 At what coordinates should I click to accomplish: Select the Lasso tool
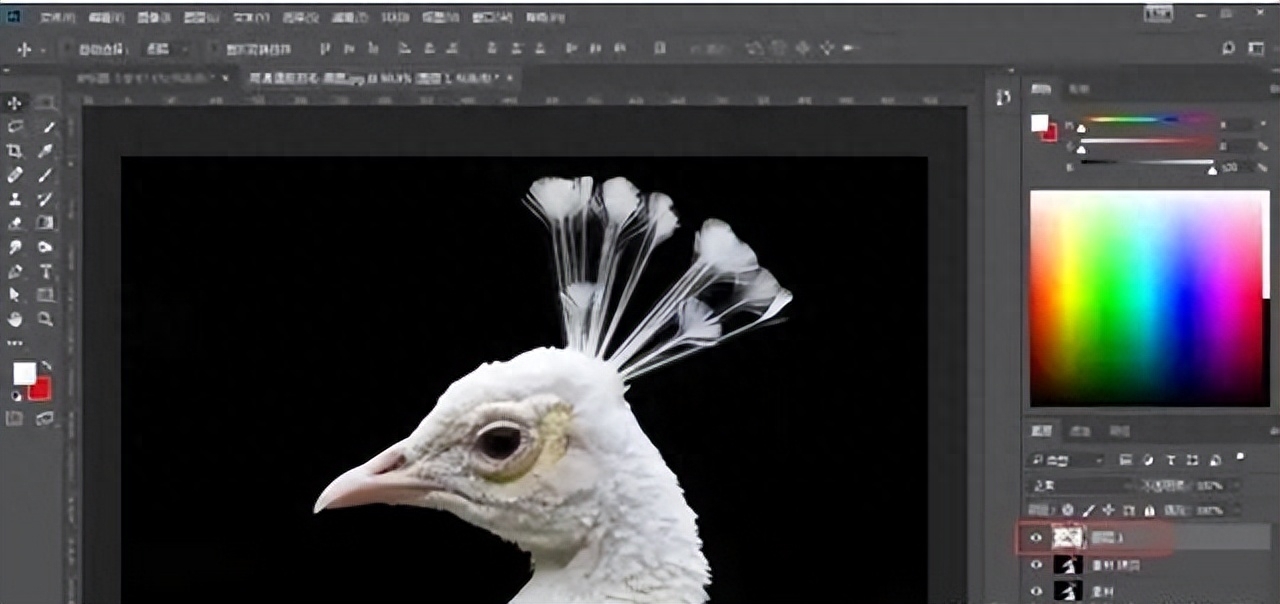15,127
